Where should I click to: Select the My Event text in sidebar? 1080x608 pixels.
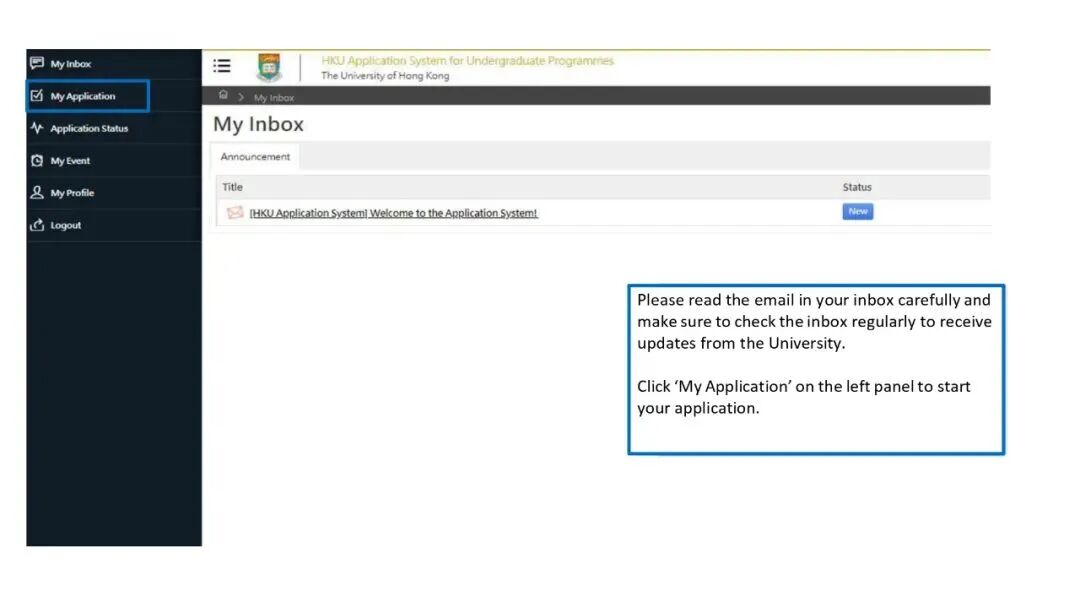(x=70, y=161)
